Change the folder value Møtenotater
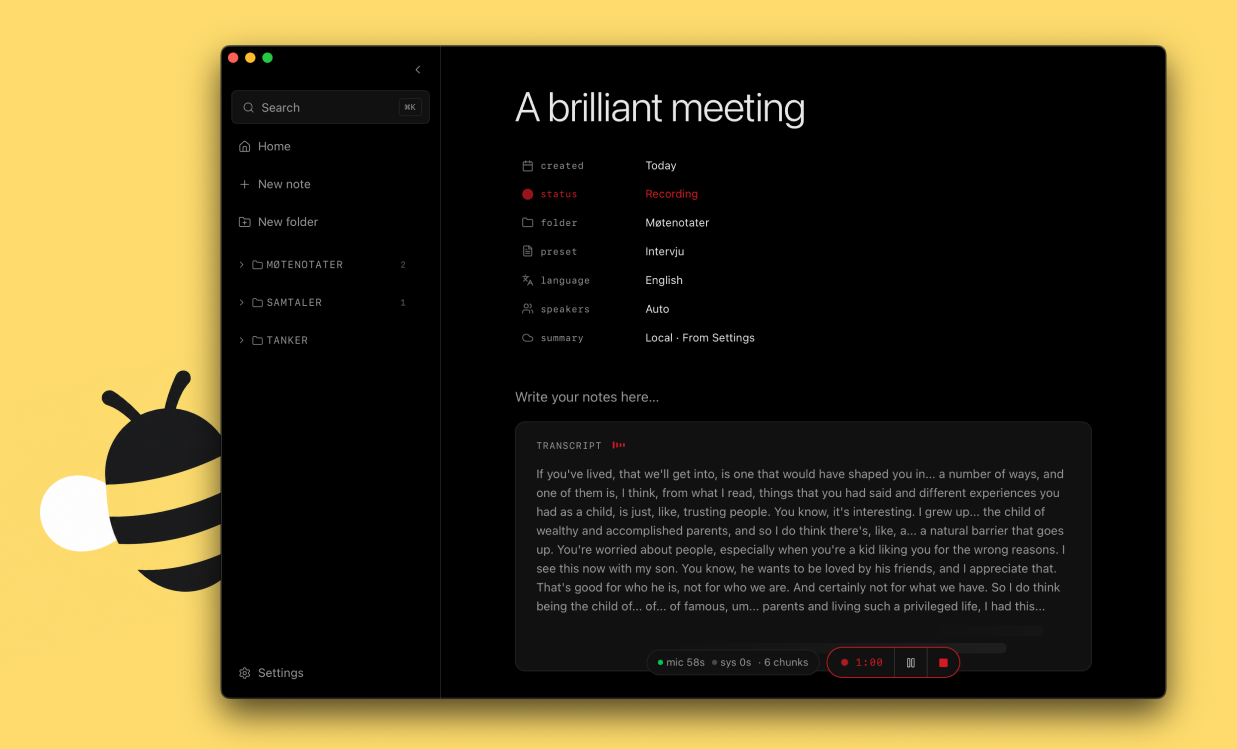Viewport: 1237px width, 749px height. point(677,223)
